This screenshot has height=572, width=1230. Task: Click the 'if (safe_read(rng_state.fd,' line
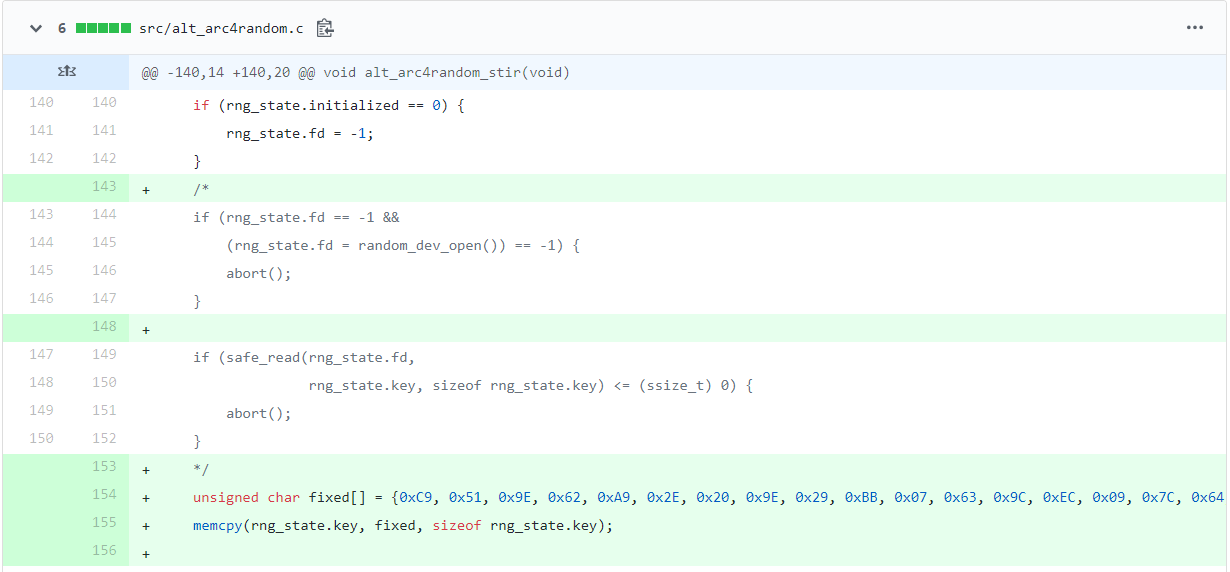[x=304, y=357]
